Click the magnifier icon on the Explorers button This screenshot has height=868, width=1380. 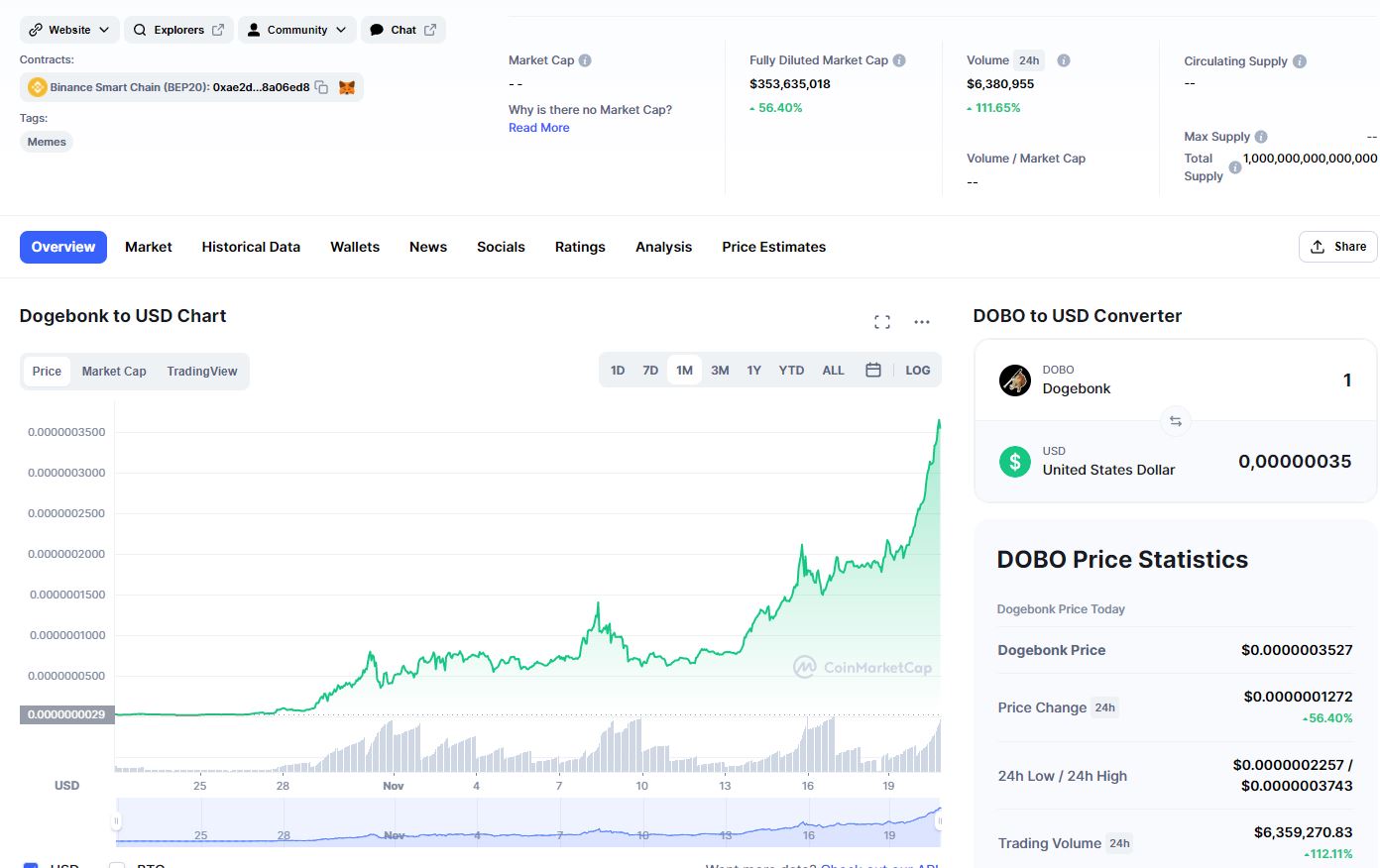pos(140,30)
